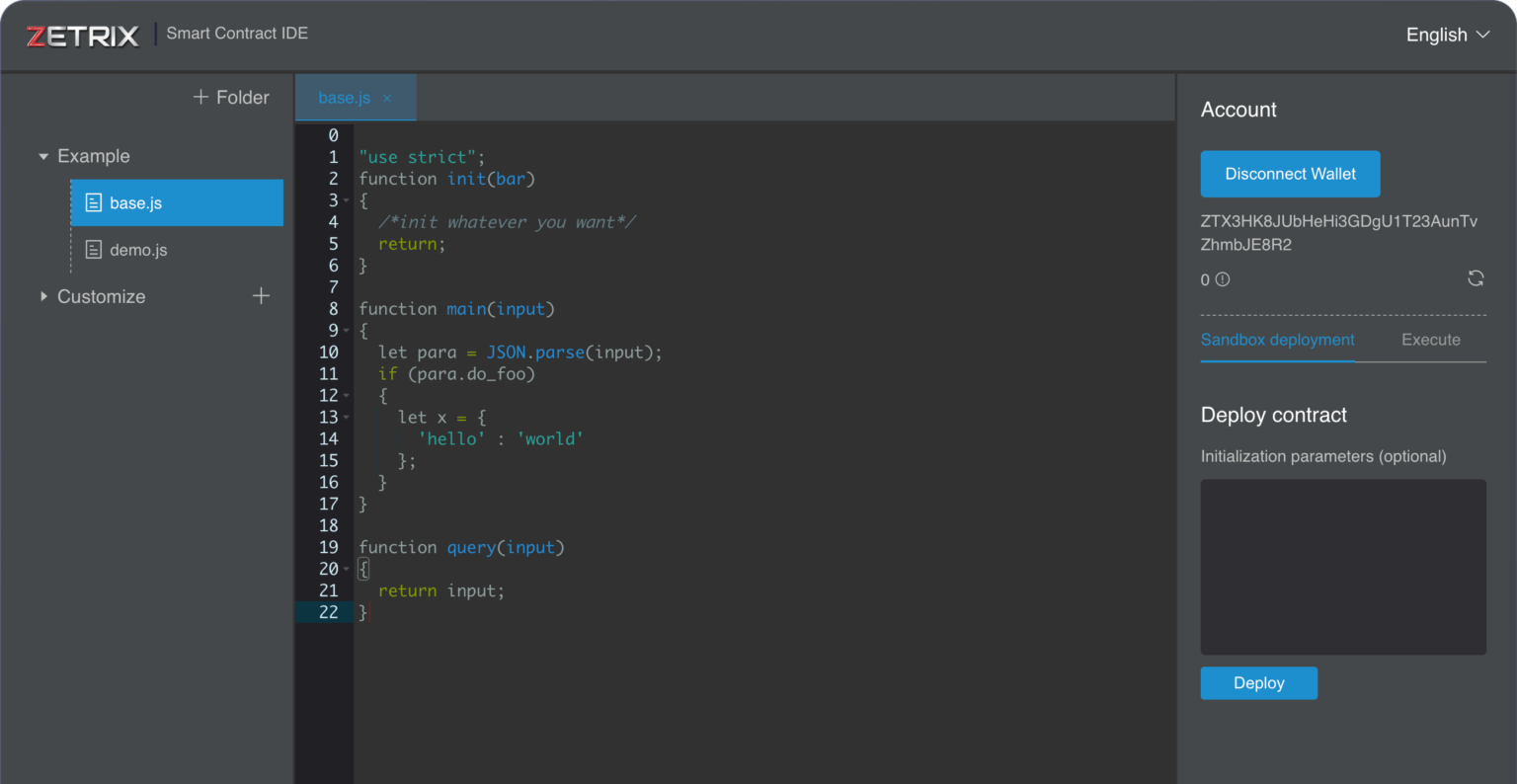
Task: Expand the Customize folder tree
Action: click(43, 296)
